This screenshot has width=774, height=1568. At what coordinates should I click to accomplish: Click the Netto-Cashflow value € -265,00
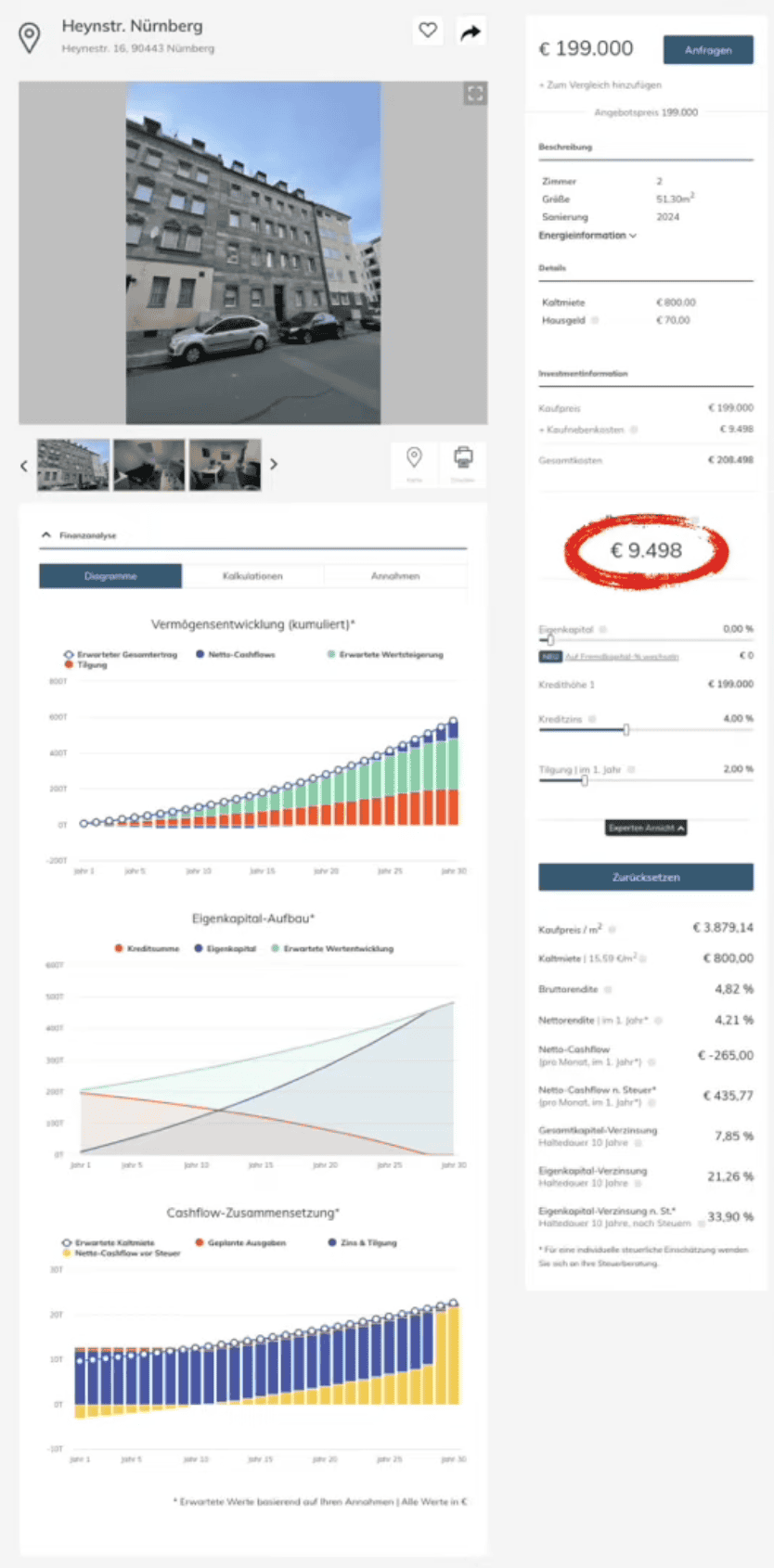point(726,1055)
